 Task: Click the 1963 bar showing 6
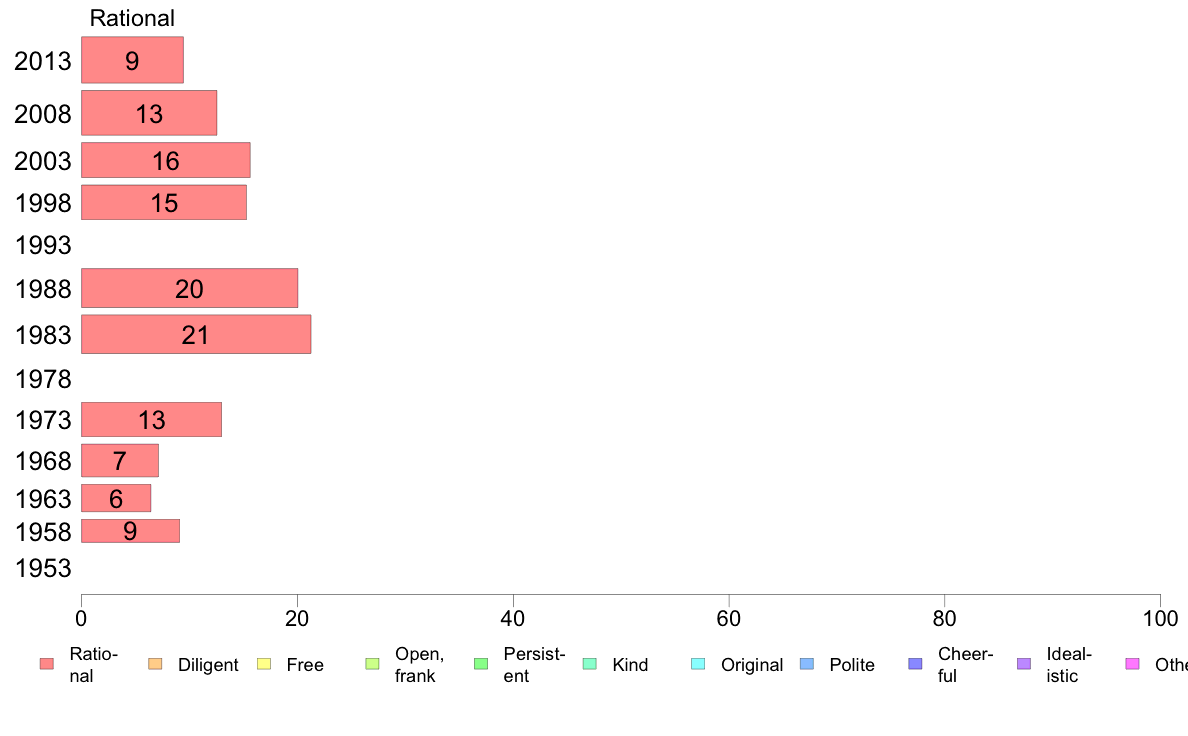pyautogui.click(x=116, y=498)
